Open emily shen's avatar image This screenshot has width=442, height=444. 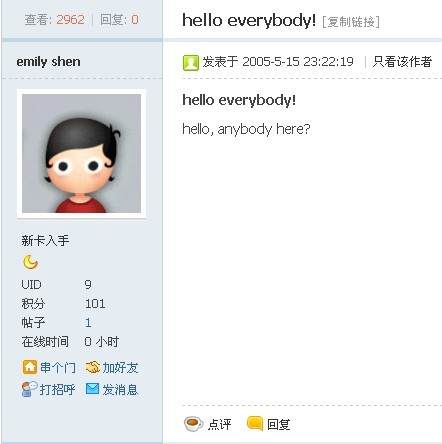(x=81, y=153)
